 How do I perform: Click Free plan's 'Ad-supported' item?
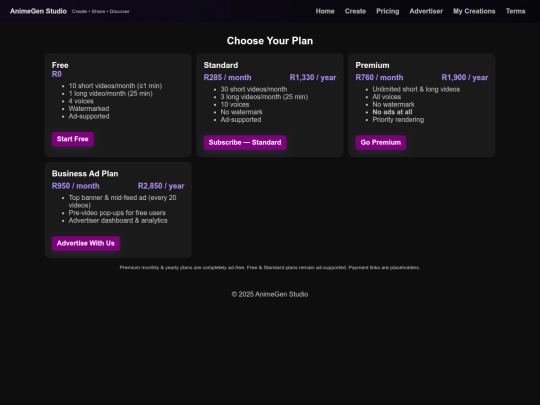tap(89, 116)
